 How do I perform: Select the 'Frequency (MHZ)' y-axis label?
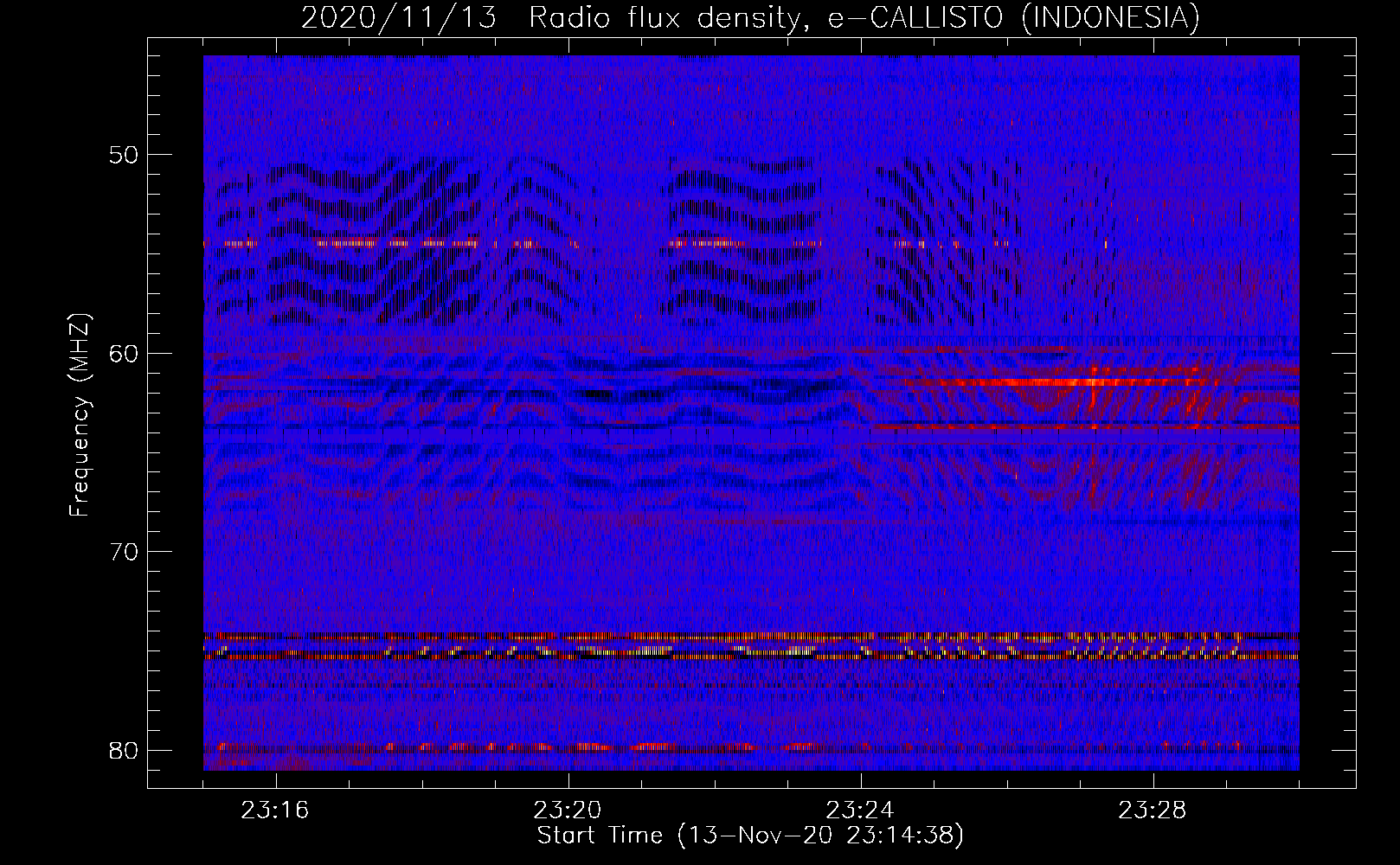[80, 415]
